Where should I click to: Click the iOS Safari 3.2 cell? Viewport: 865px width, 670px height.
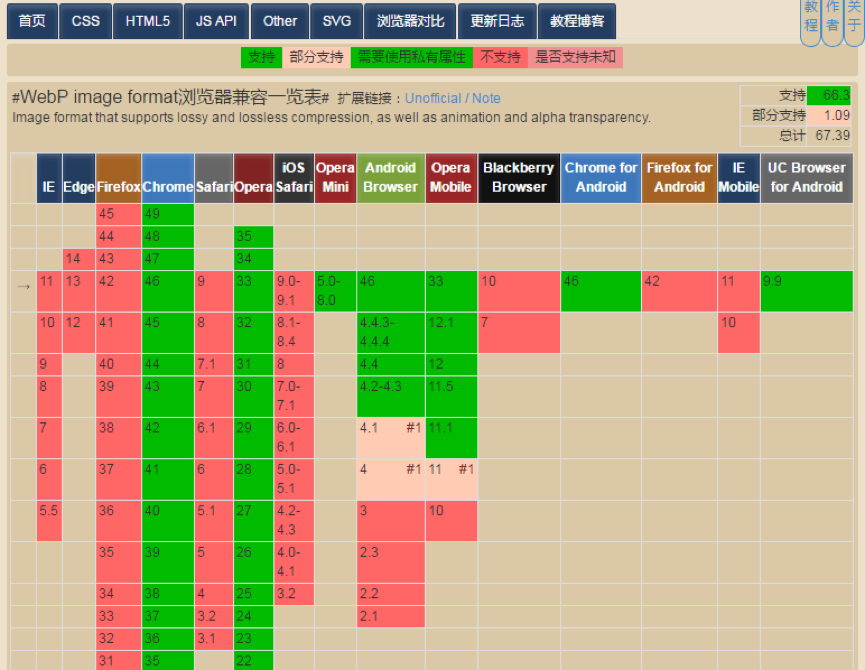pyautogui.click(x=294, y=594)
